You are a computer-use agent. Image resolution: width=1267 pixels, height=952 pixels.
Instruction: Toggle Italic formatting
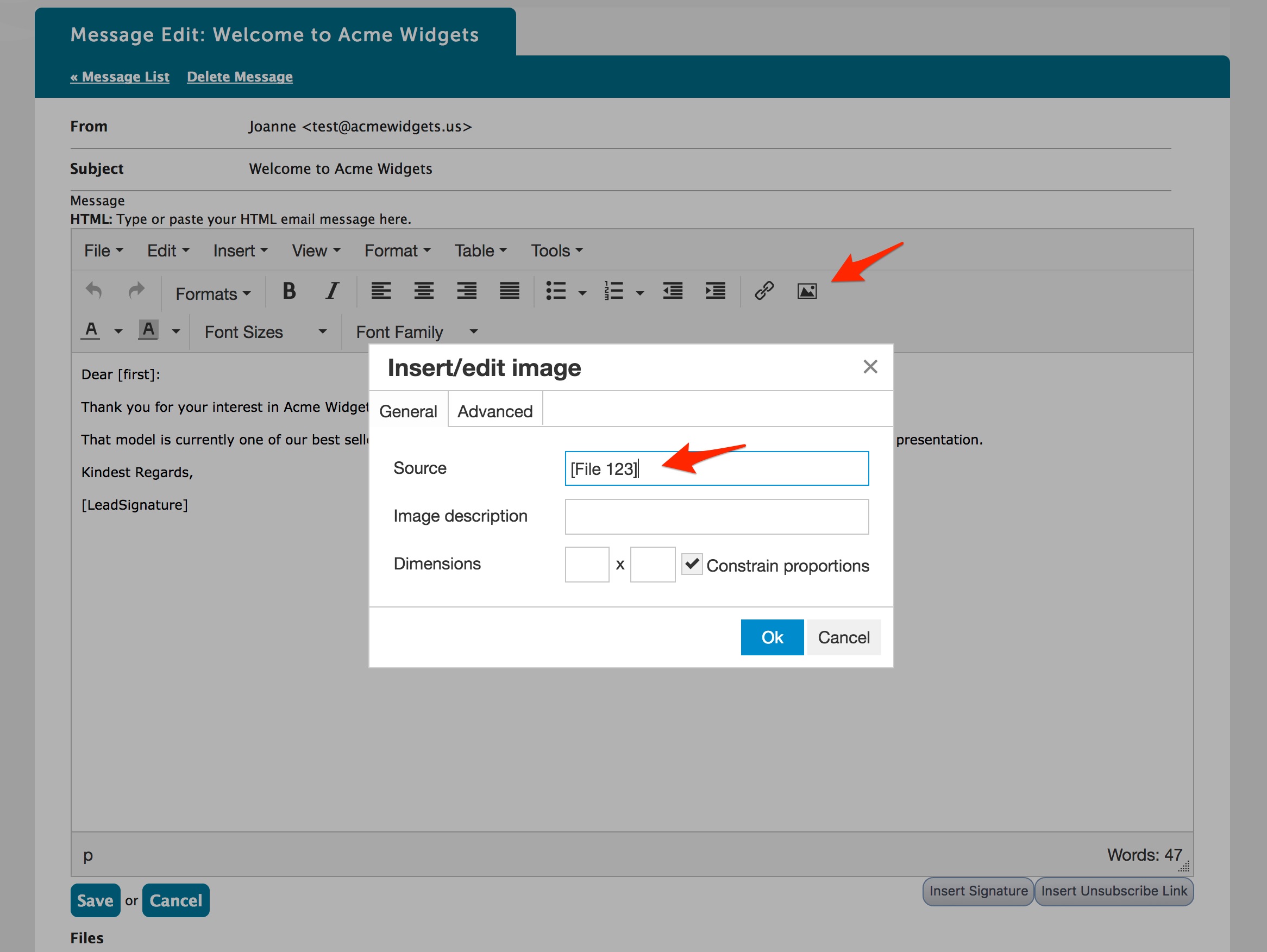coord(331,291)
